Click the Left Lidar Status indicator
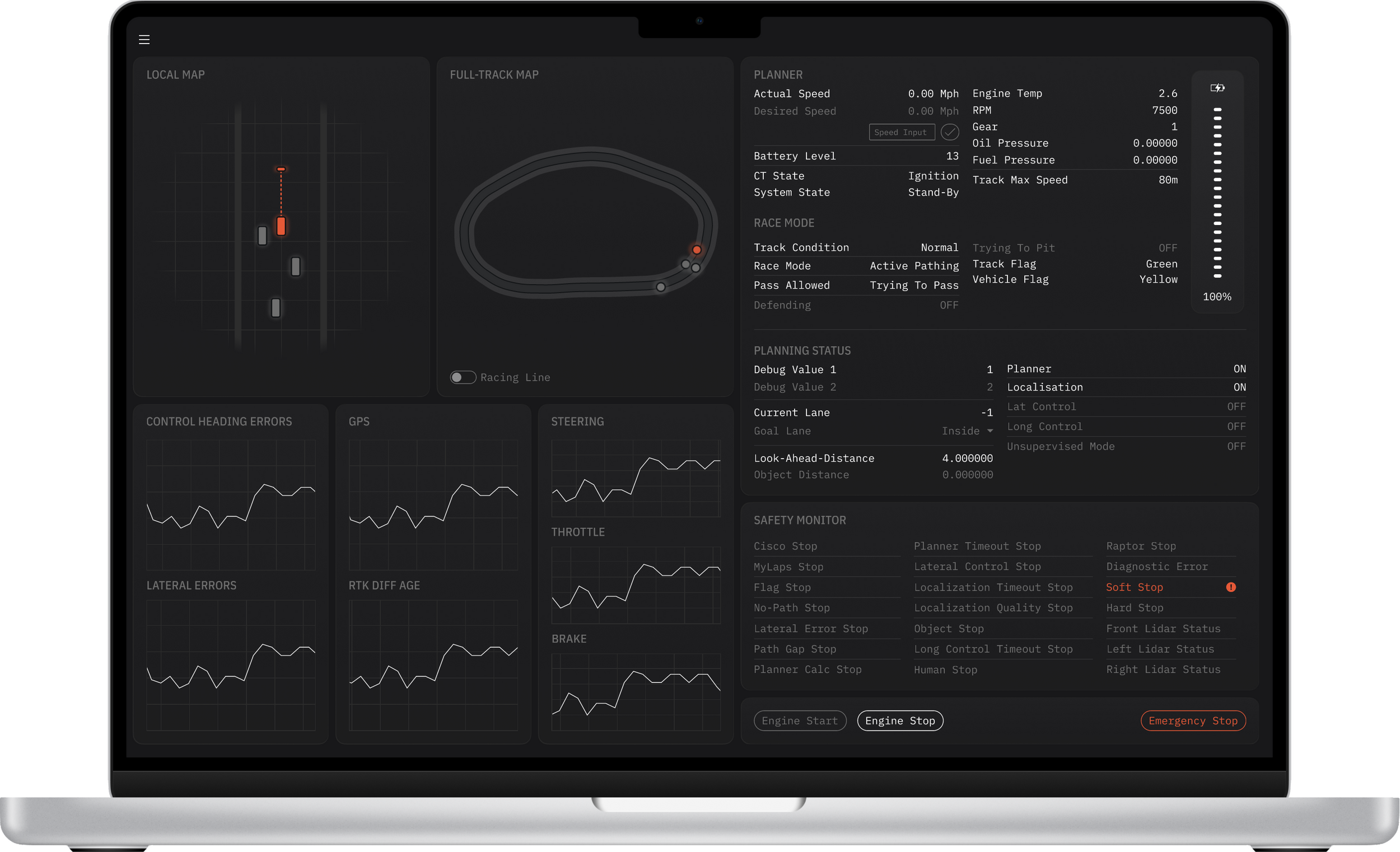Viewport: 1400px width, 852px height. tap(1160, 649)
